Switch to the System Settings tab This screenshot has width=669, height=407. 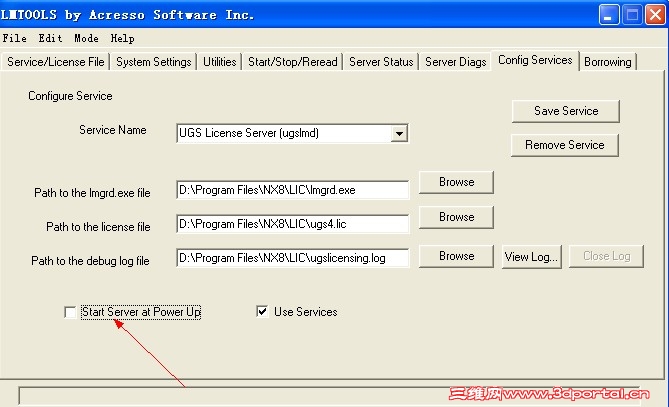[x=154, y=62]
